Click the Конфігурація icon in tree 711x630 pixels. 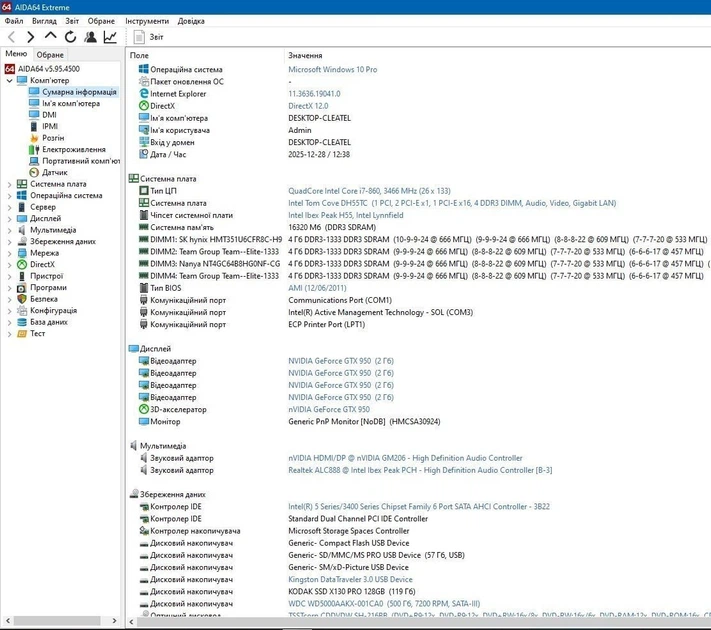22,311
